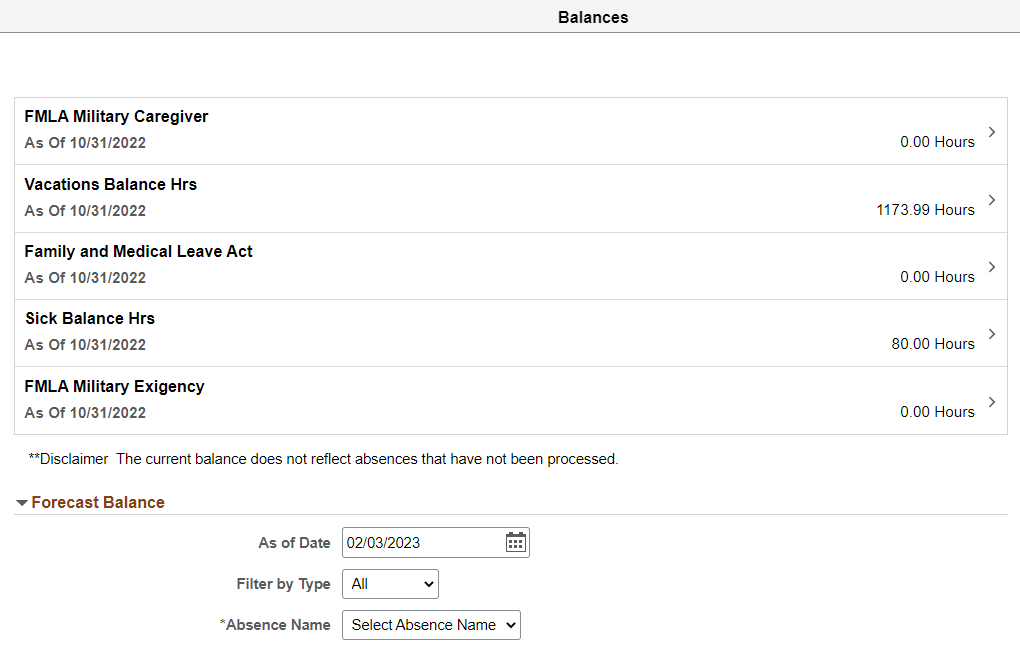Viewport: 1020px width, 653px height.
Task: Click the Family and Medical Leave chevron
Action: coord(991,267)
